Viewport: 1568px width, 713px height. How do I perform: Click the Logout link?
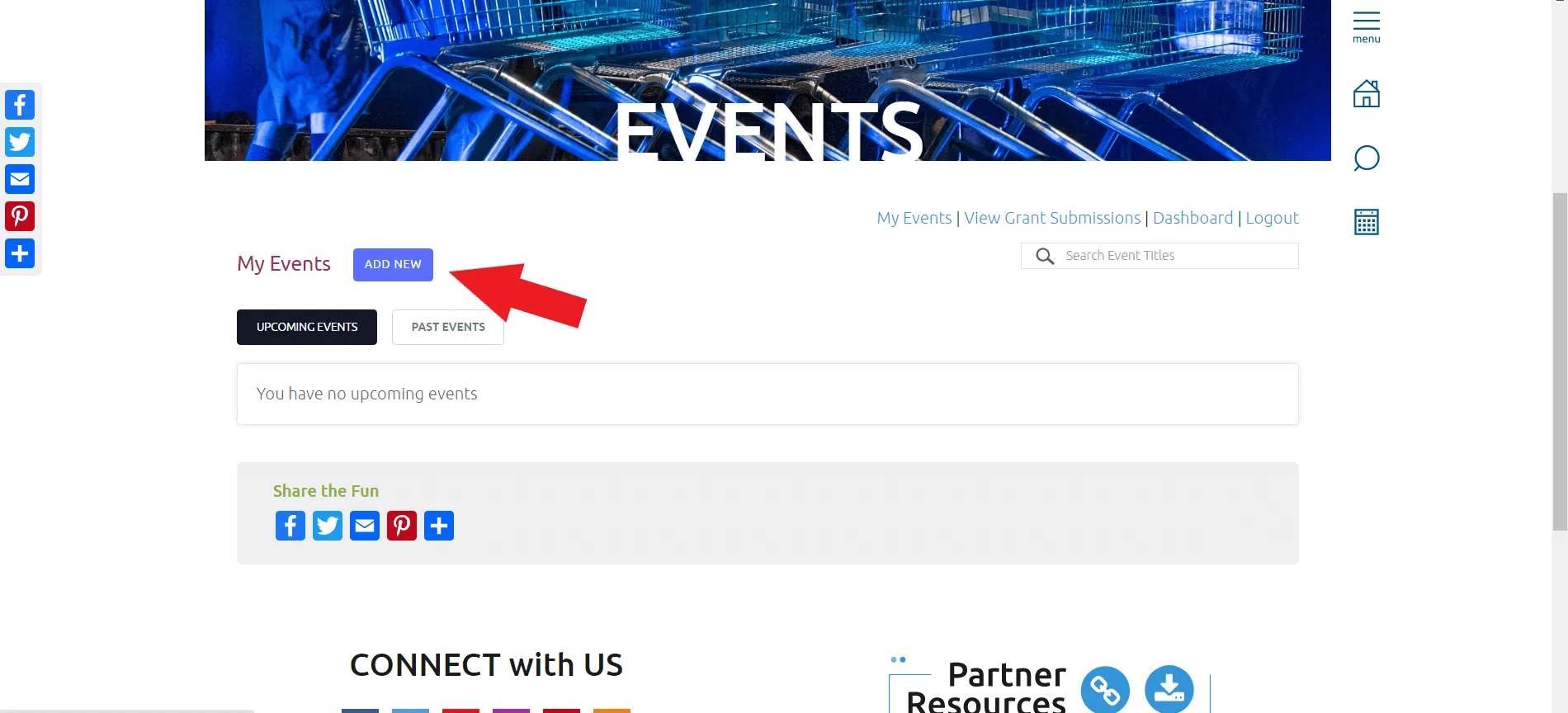coord(1272,218)
